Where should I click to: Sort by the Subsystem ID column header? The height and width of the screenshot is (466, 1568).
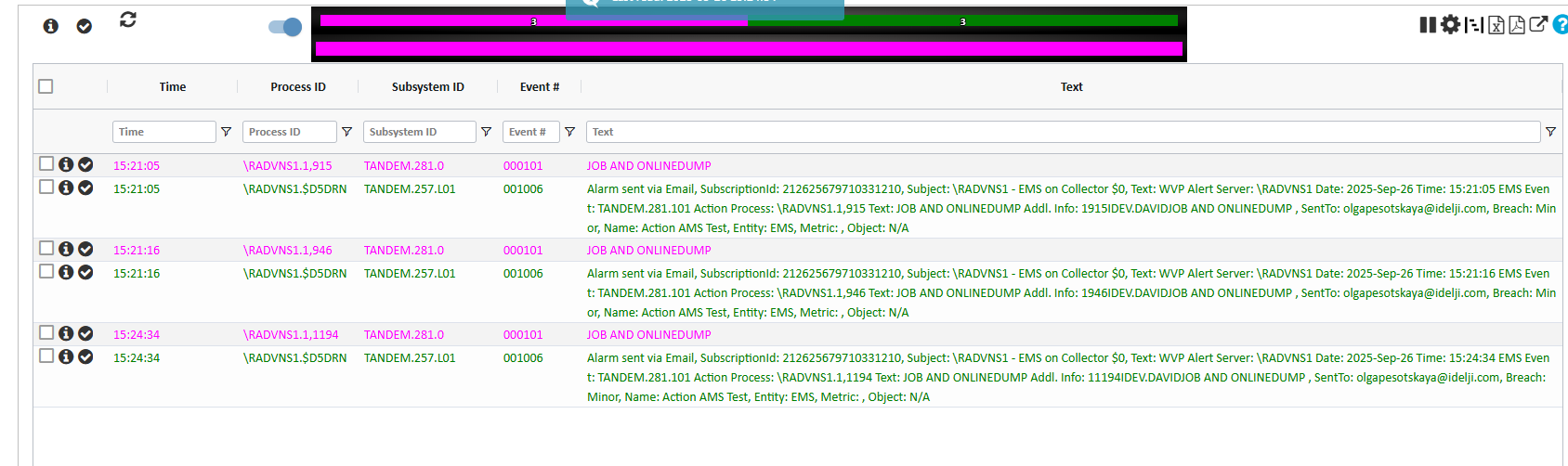coord(427,87)
